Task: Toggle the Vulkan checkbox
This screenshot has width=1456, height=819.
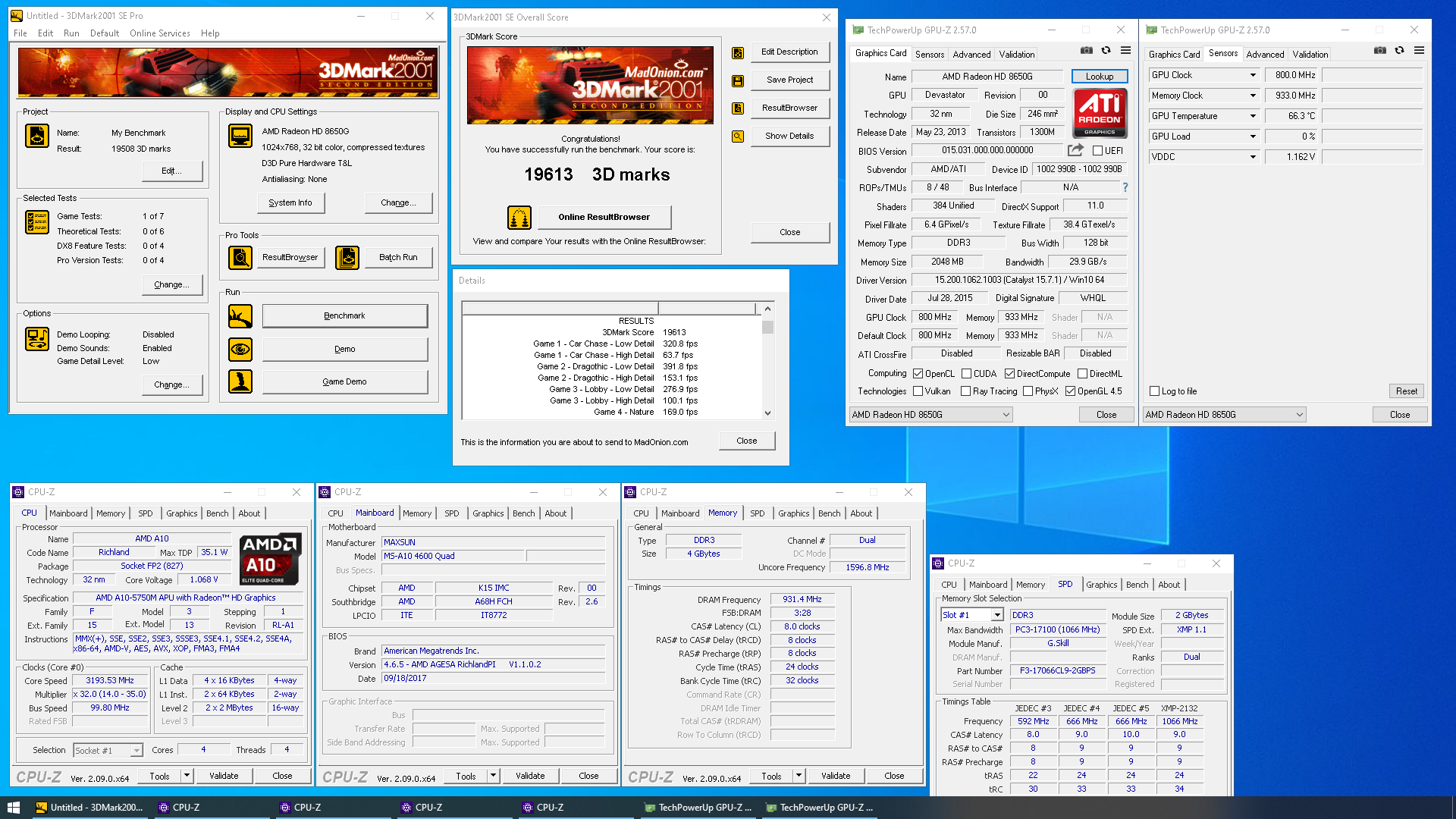Action: point(918,391)
